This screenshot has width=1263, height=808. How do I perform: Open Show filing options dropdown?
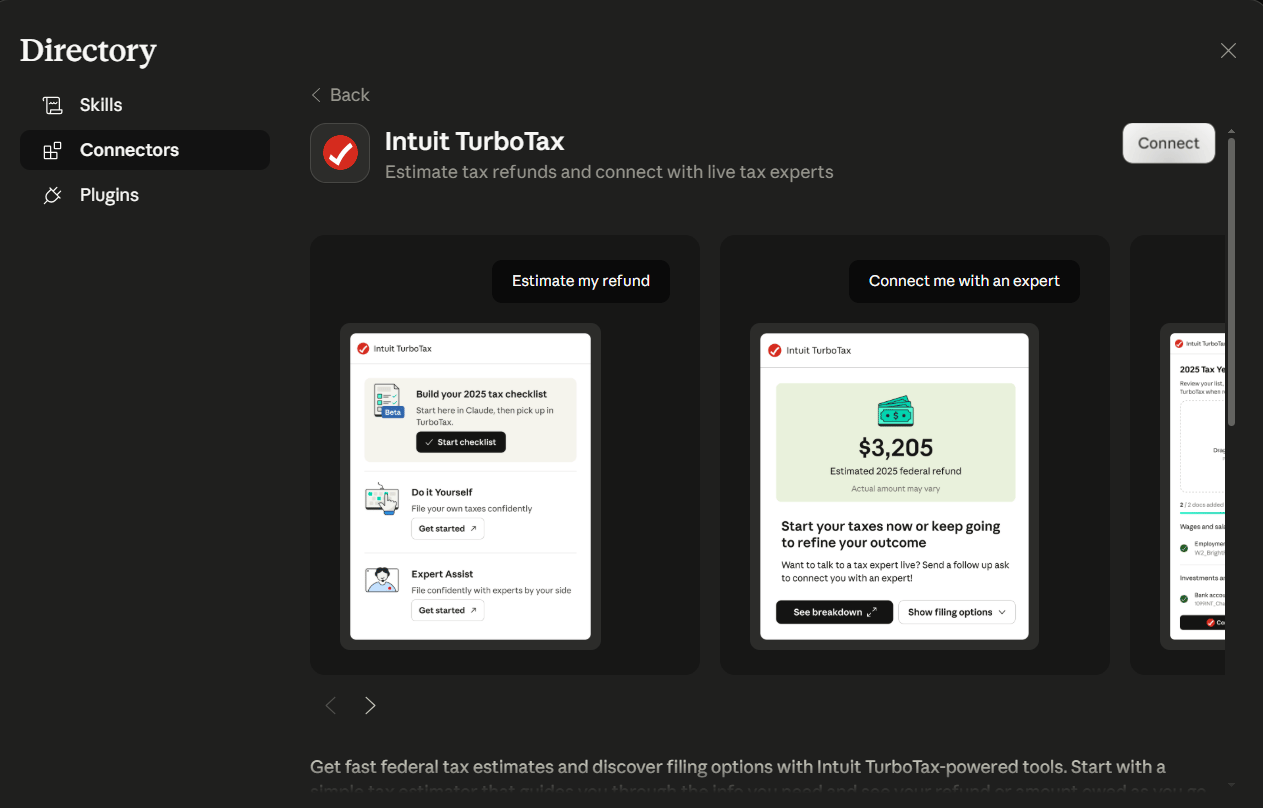click(957, 612)
